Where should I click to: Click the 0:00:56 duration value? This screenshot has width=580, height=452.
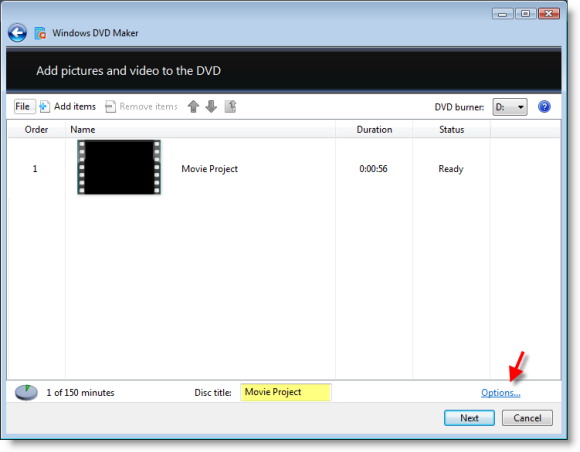click(x=373, y=169)
